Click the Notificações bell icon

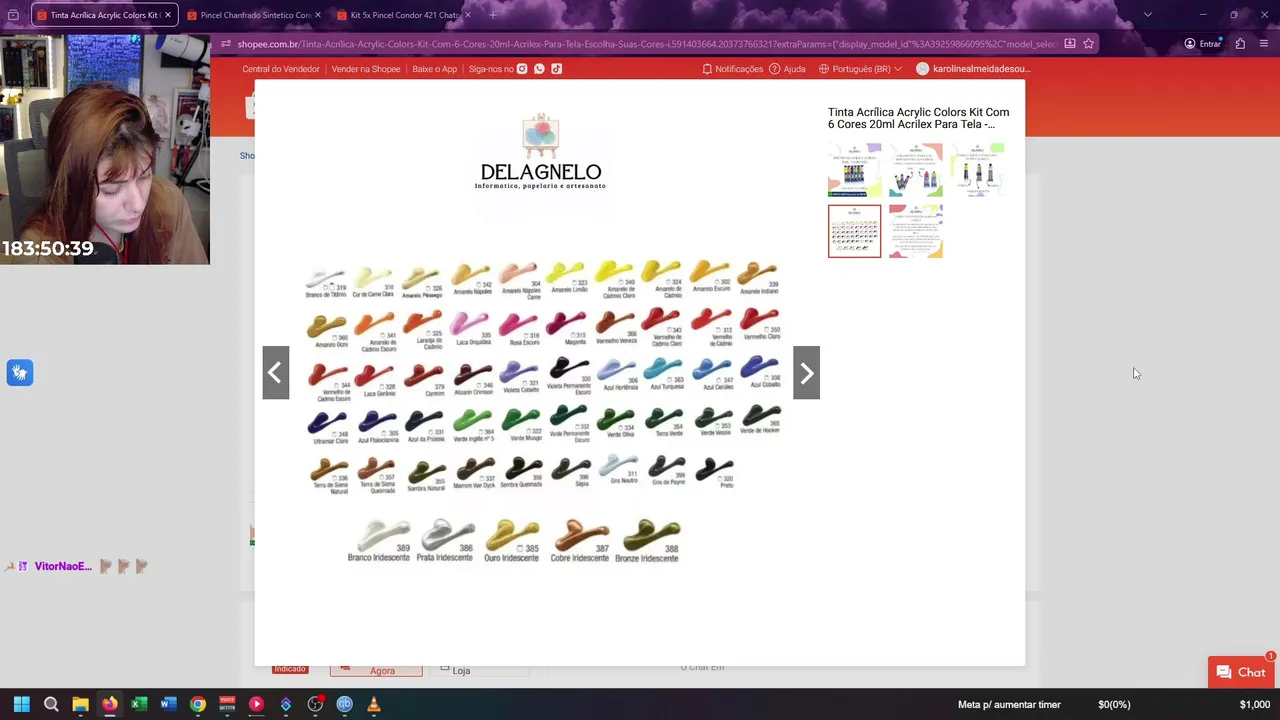coord(707,69)
